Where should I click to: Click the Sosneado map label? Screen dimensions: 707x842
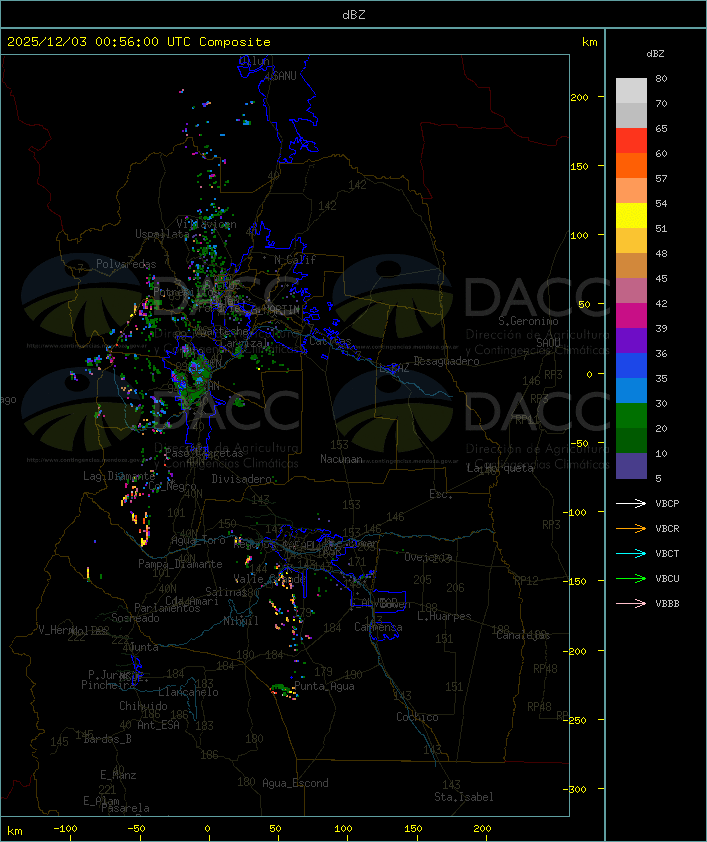(135, 618)
